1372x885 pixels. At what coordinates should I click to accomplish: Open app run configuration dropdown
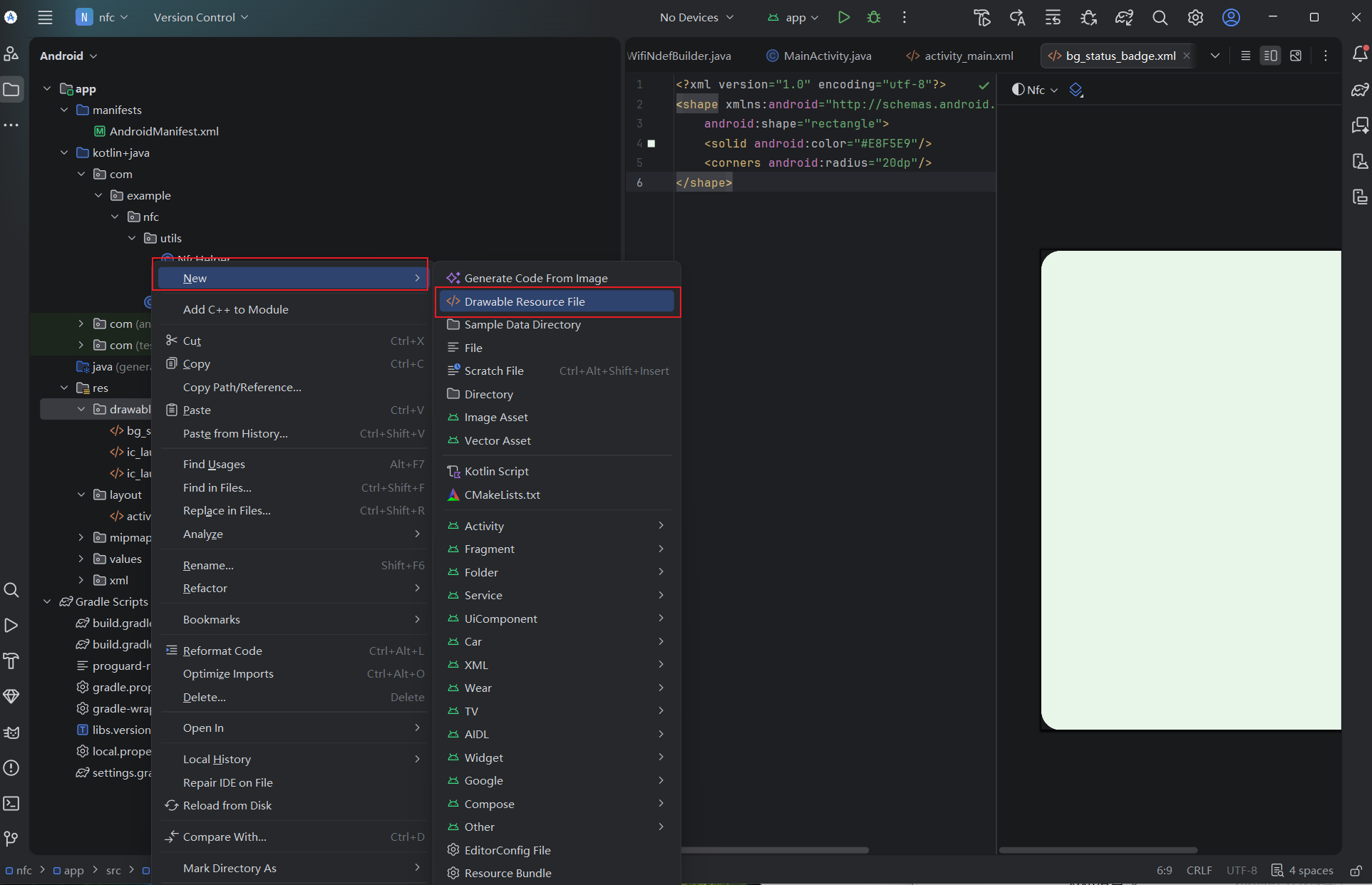pyautogui.click(x=793, y=17)
